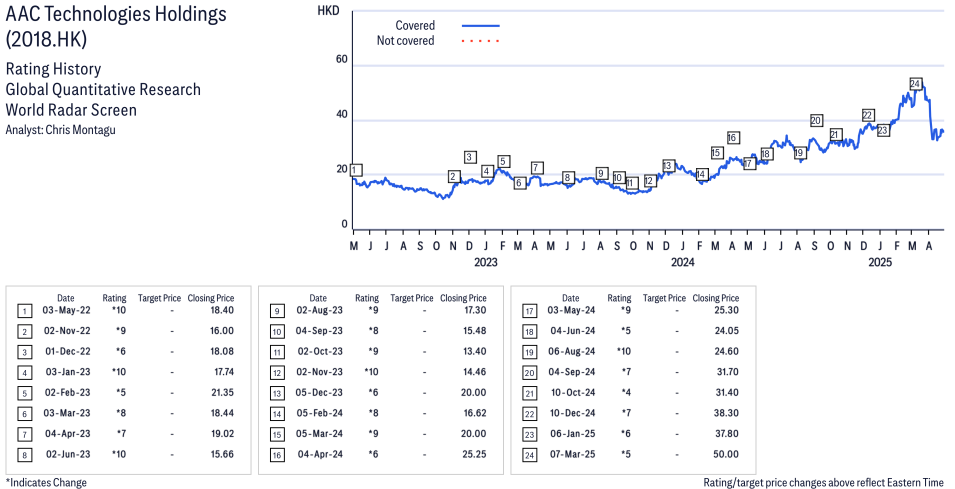This screenshot has width=955, height=489.
Task: Click the date 06-Aug-24
Action: [x=571, y=351]
